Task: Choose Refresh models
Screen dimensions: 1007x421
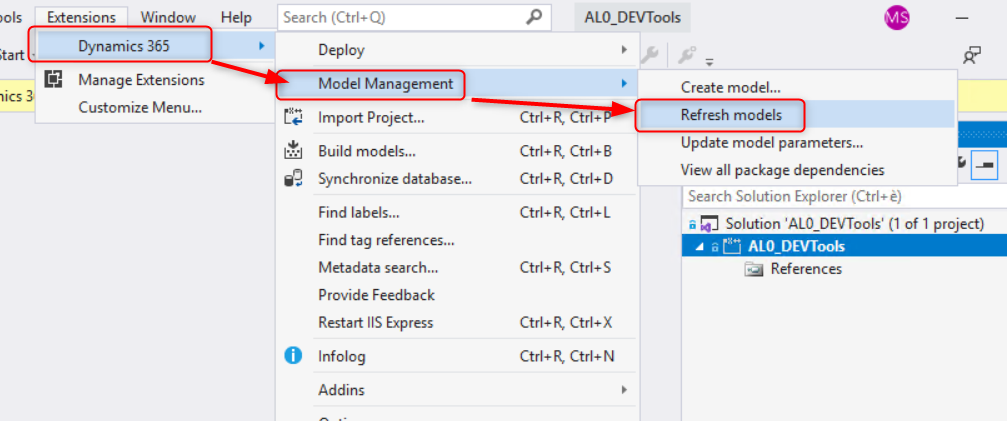Action: pos(796,116)
